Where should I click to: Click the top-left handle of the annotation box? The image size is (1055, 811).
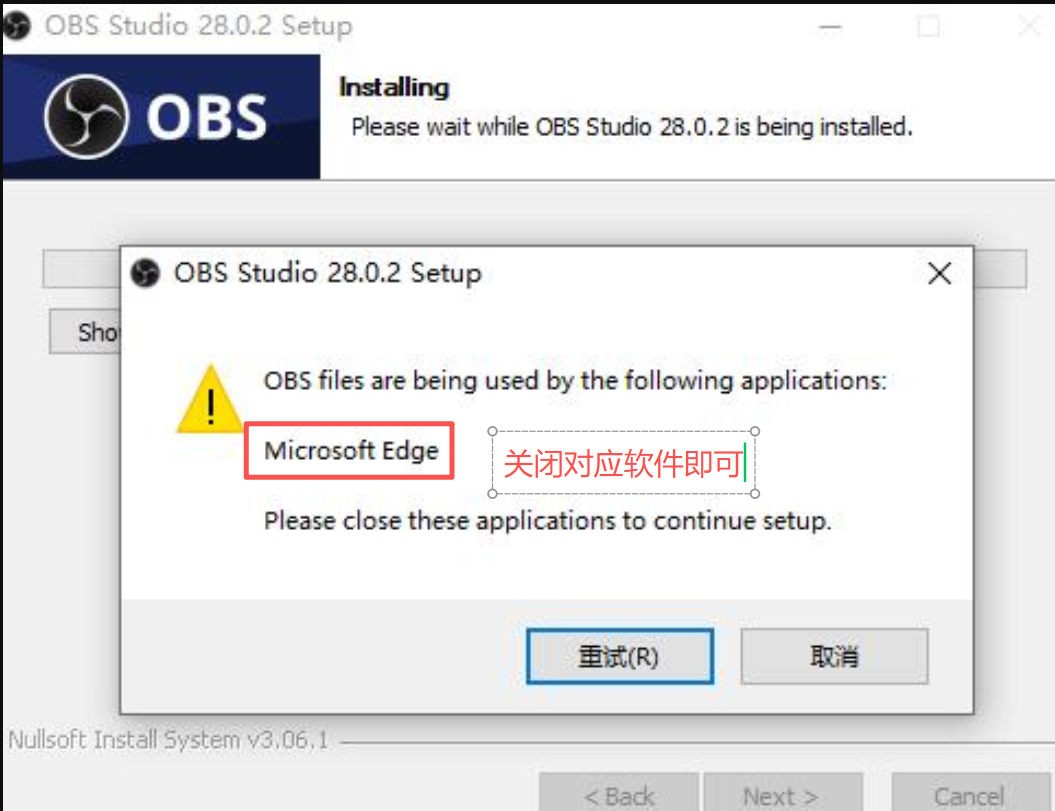point(493,431)
